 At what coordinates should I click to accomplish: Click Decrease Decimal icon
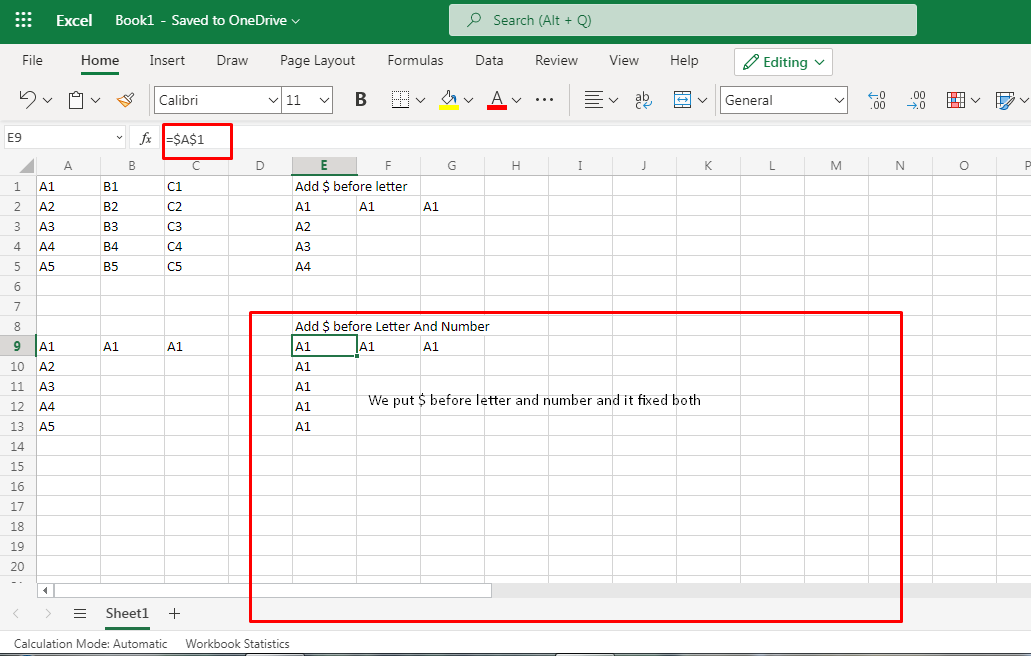(877, 100)
